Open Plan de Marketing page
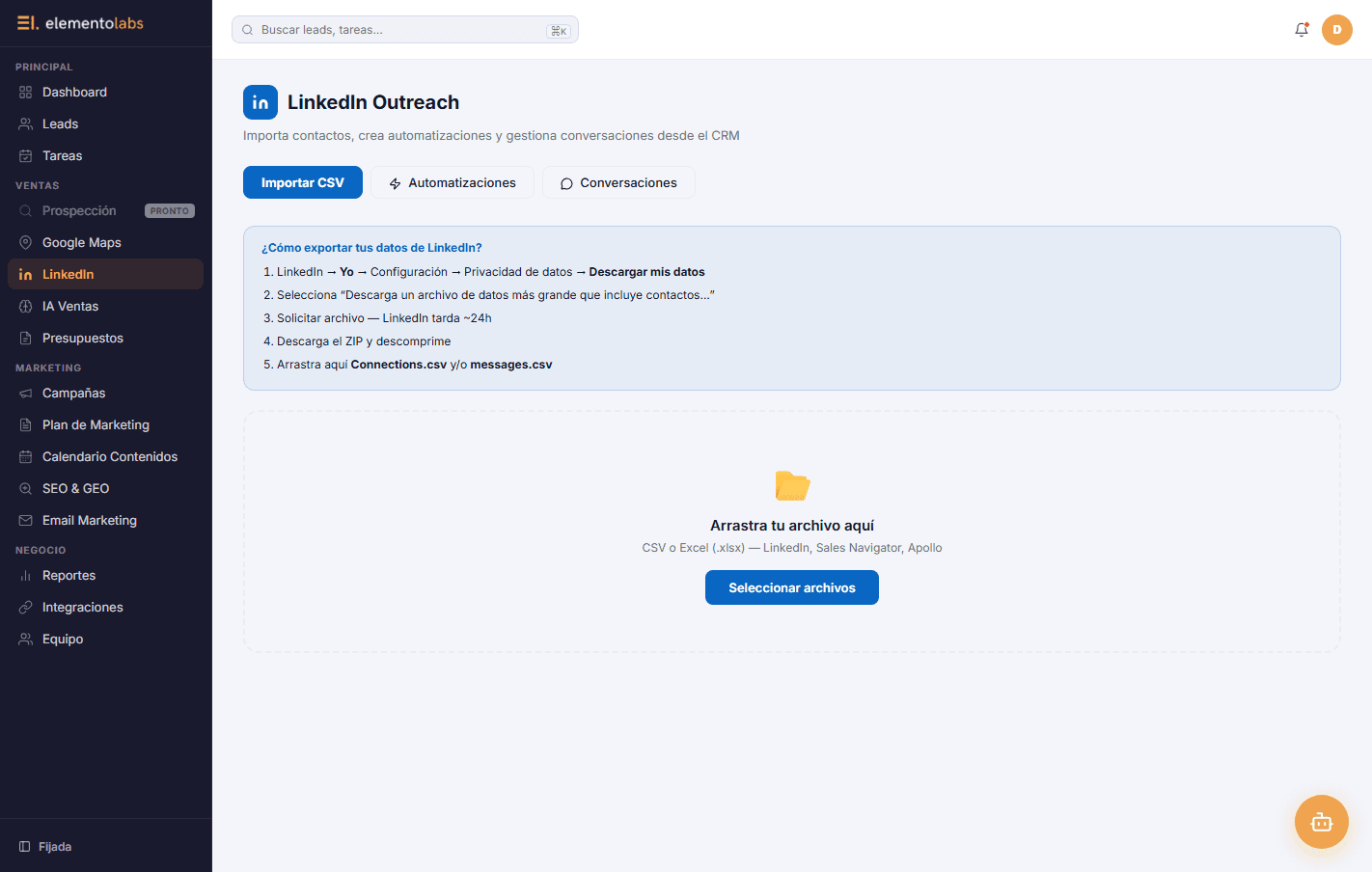Screen dimensions: 1372x872 coord(106,425)
